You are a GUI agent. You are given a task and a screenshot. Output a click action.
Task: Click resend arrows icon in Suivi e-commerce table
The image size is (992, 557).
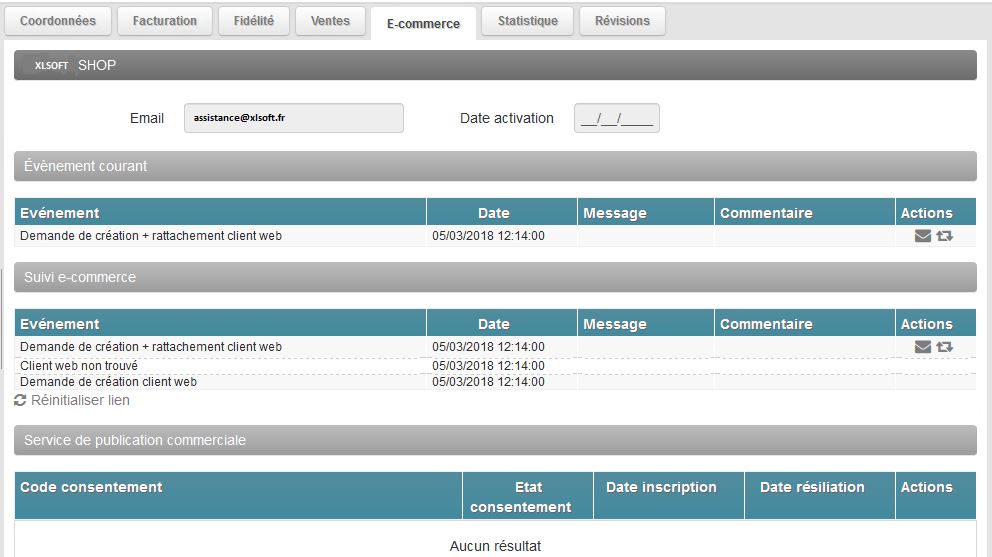tap(945, 347)
